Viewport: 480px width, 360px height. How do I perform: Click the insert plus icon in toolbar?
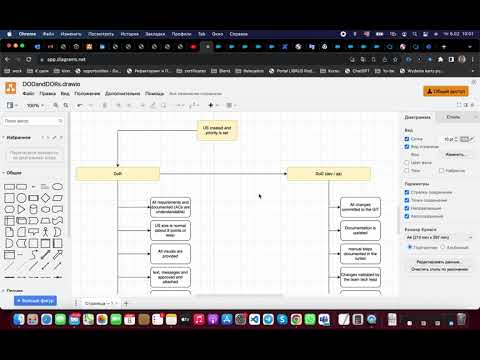tap(211, 105)
